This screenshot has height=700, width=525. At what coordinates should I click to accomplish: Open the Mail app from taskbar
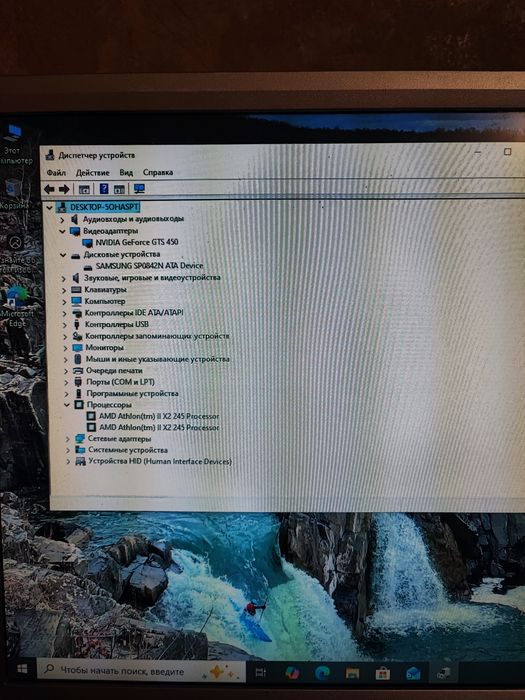(x=413, y=673)
